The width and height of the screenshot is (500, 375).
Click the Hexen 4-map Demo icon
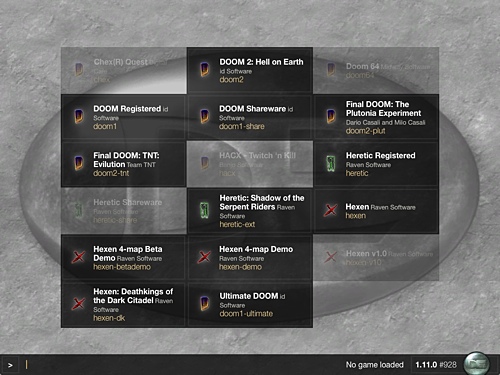click(204, 257)
